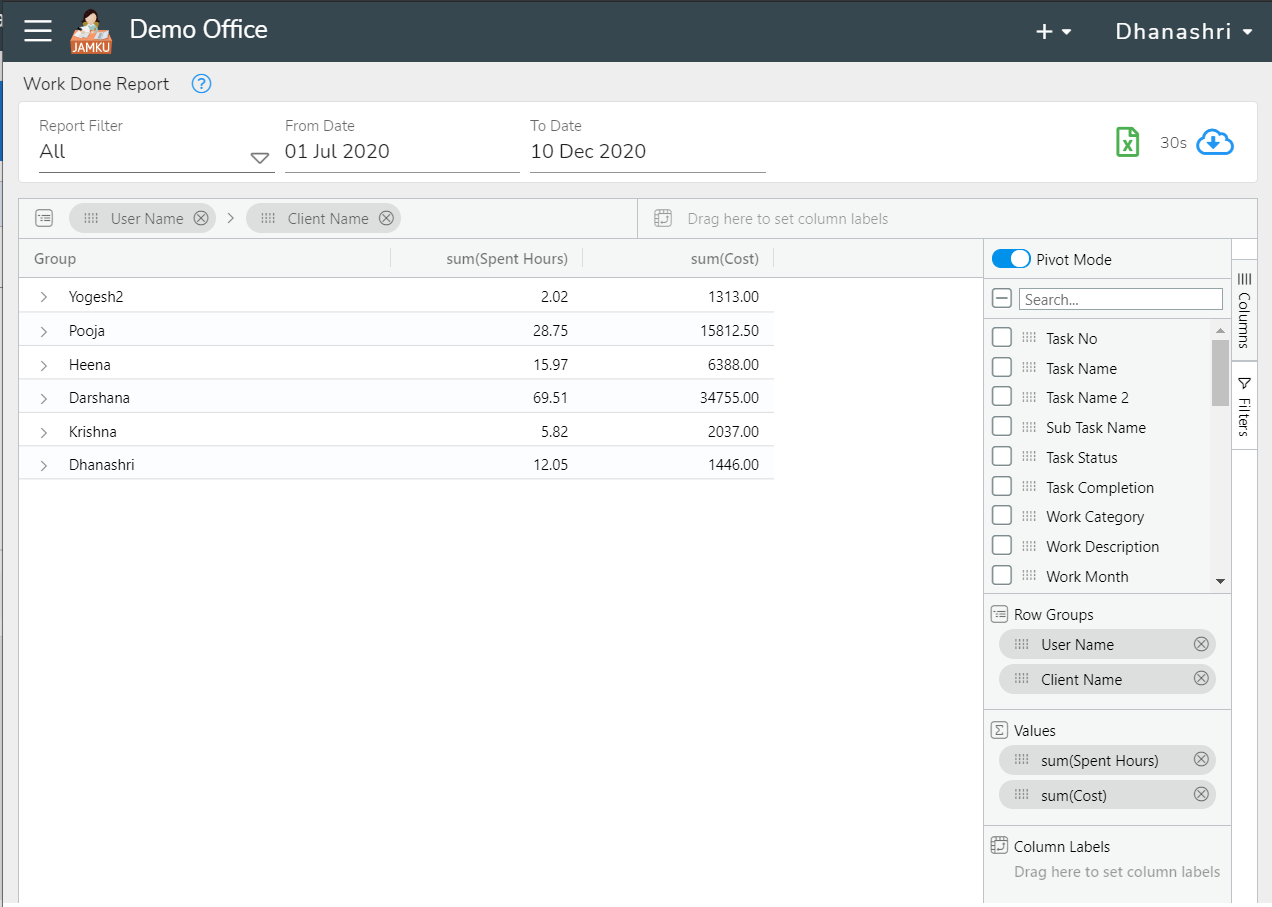Click the download cloud icon
Viewport: 1272px width, 907px height.
pyautogui.click(x=1214, y=142)
